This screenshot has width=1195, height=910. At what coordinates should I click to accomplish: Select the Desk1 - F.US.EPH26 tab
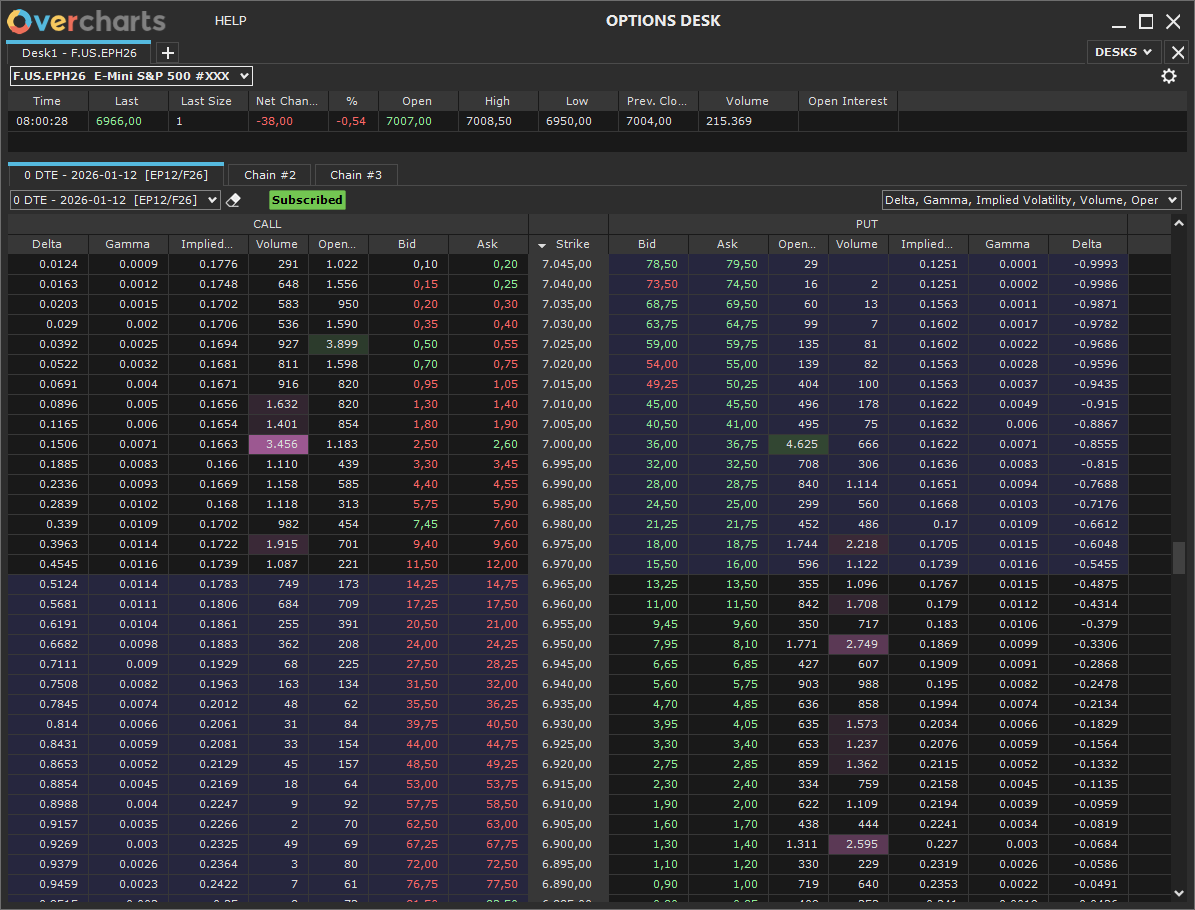(79, 53)
